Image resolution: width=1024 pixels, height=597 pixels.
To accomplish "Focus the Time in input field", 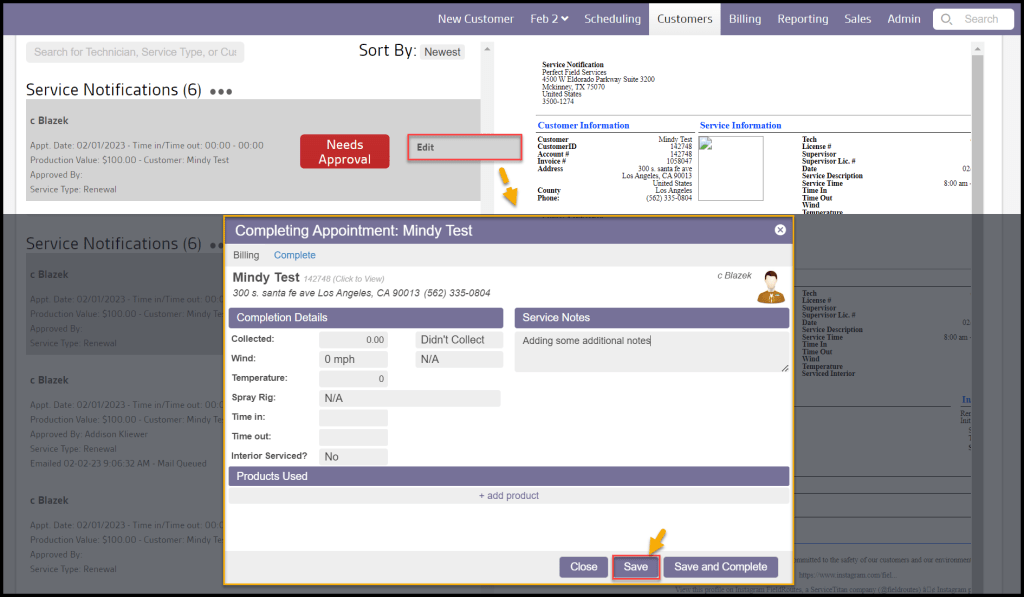I will [x=353, y=418].
